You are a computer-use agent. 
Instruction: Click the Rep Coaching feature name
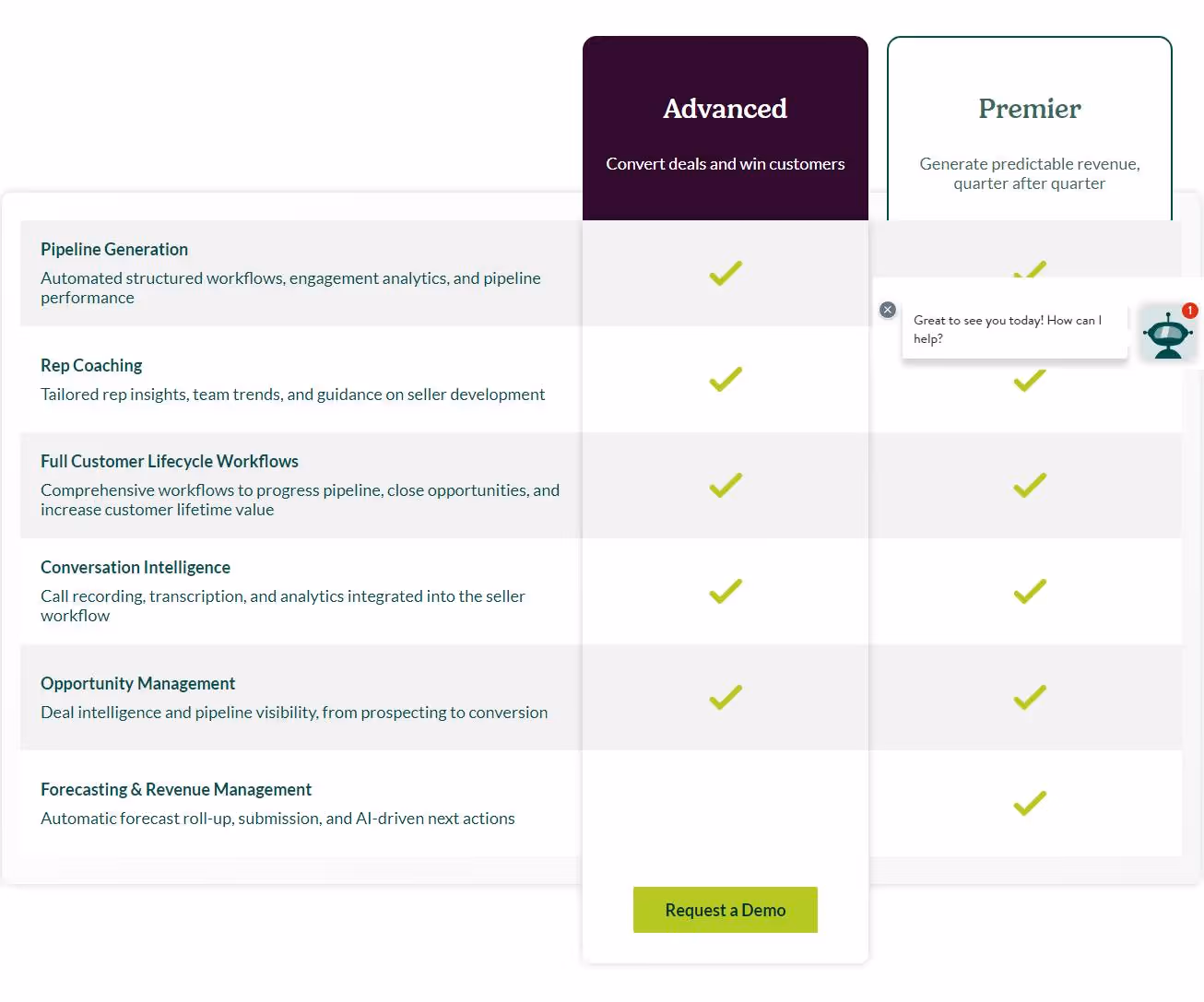pos(90,365)
